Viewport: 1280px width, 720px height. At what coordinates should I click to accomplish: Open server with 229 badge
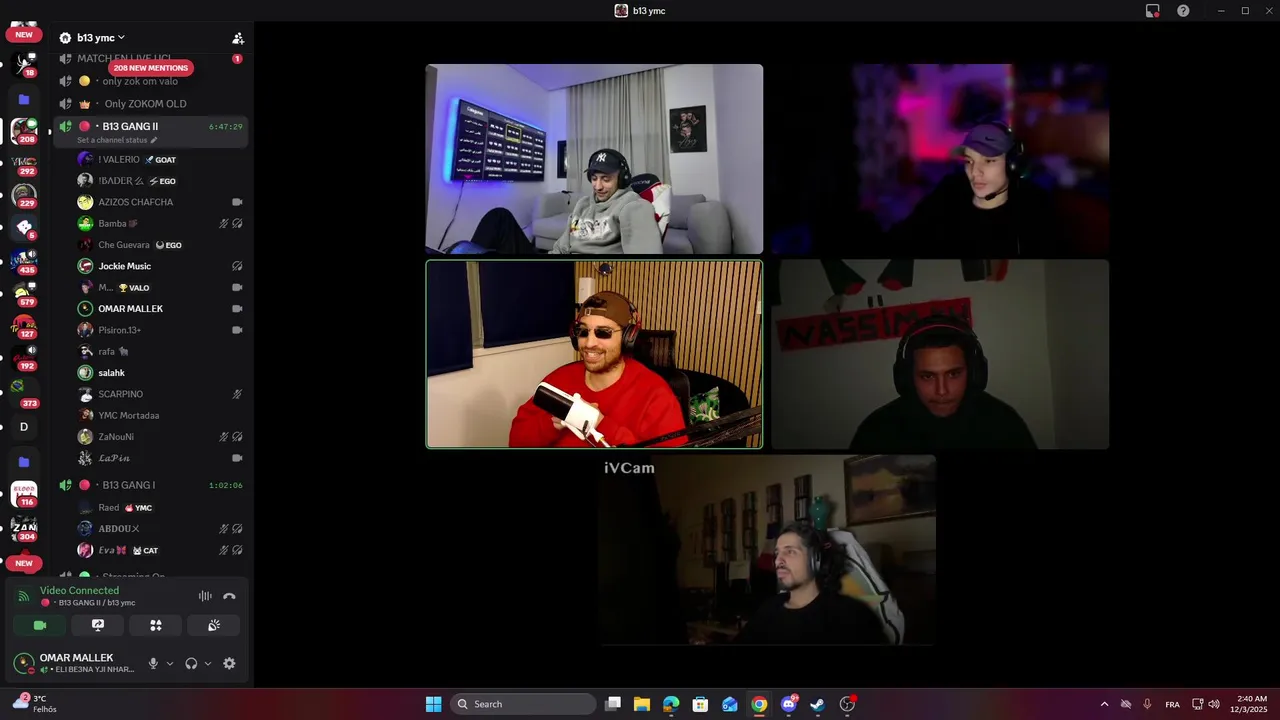pyautogui.click(x=24, y=195)
